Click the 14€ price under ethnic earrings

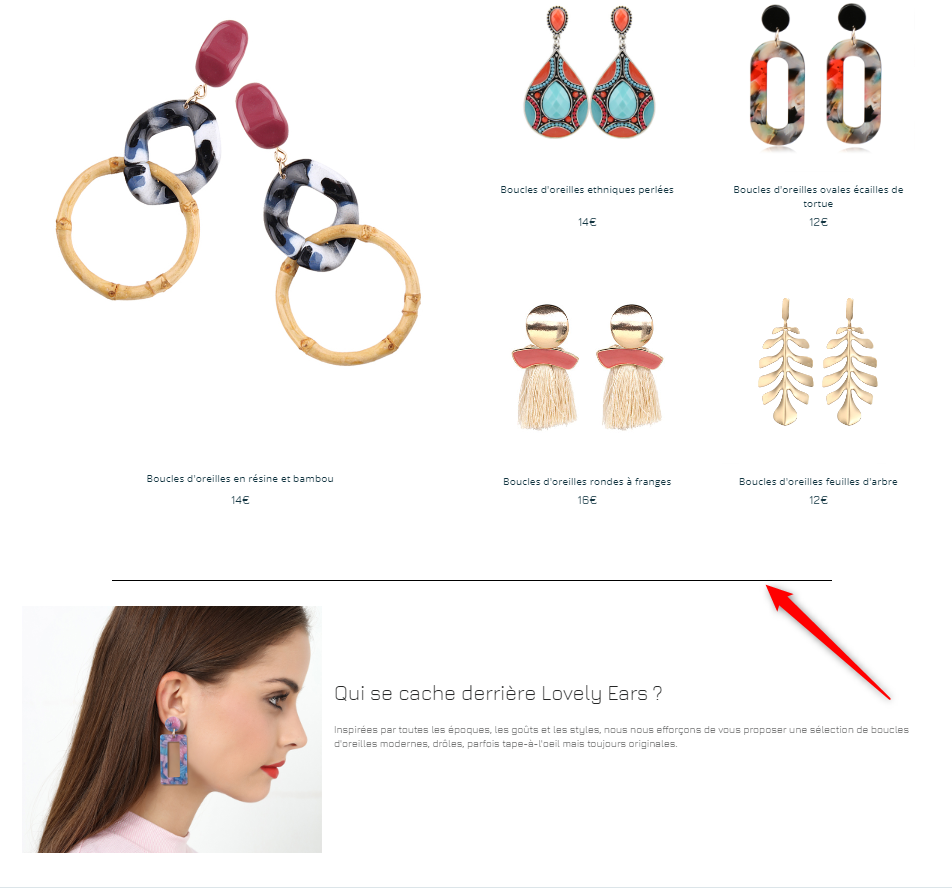point(587,222)
